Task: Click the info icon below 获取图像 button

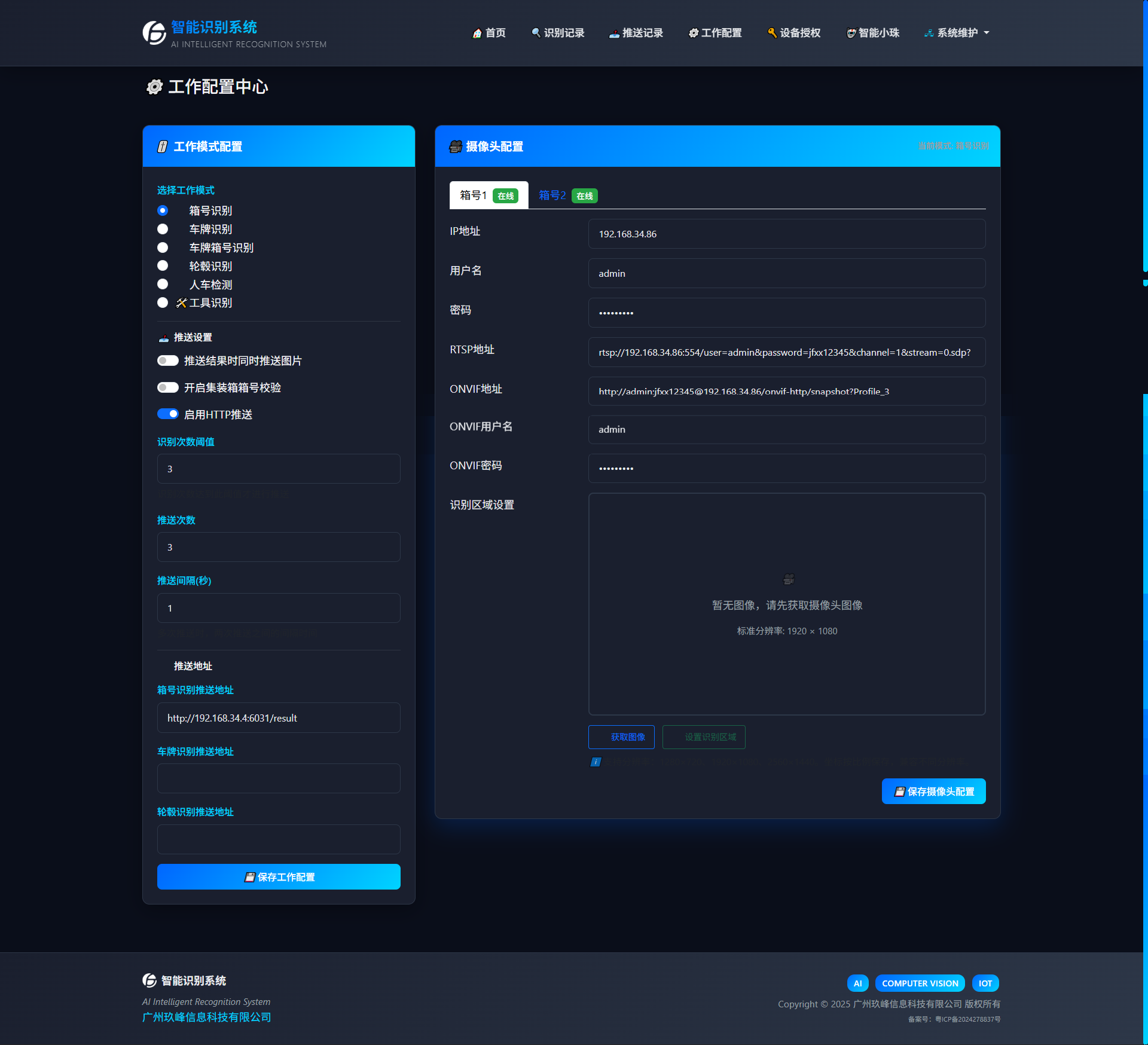Action: tap(596, 762)
